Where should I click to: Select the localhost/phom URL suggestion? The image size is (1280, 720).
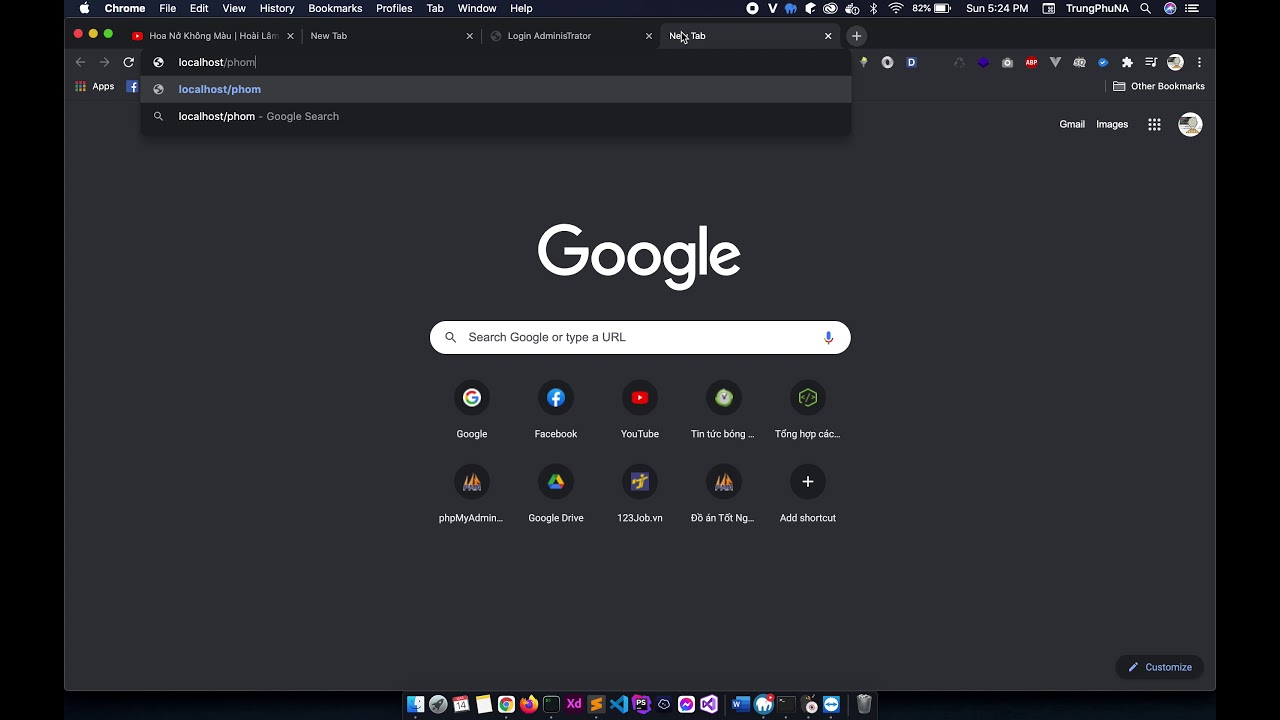coord(496,89)
